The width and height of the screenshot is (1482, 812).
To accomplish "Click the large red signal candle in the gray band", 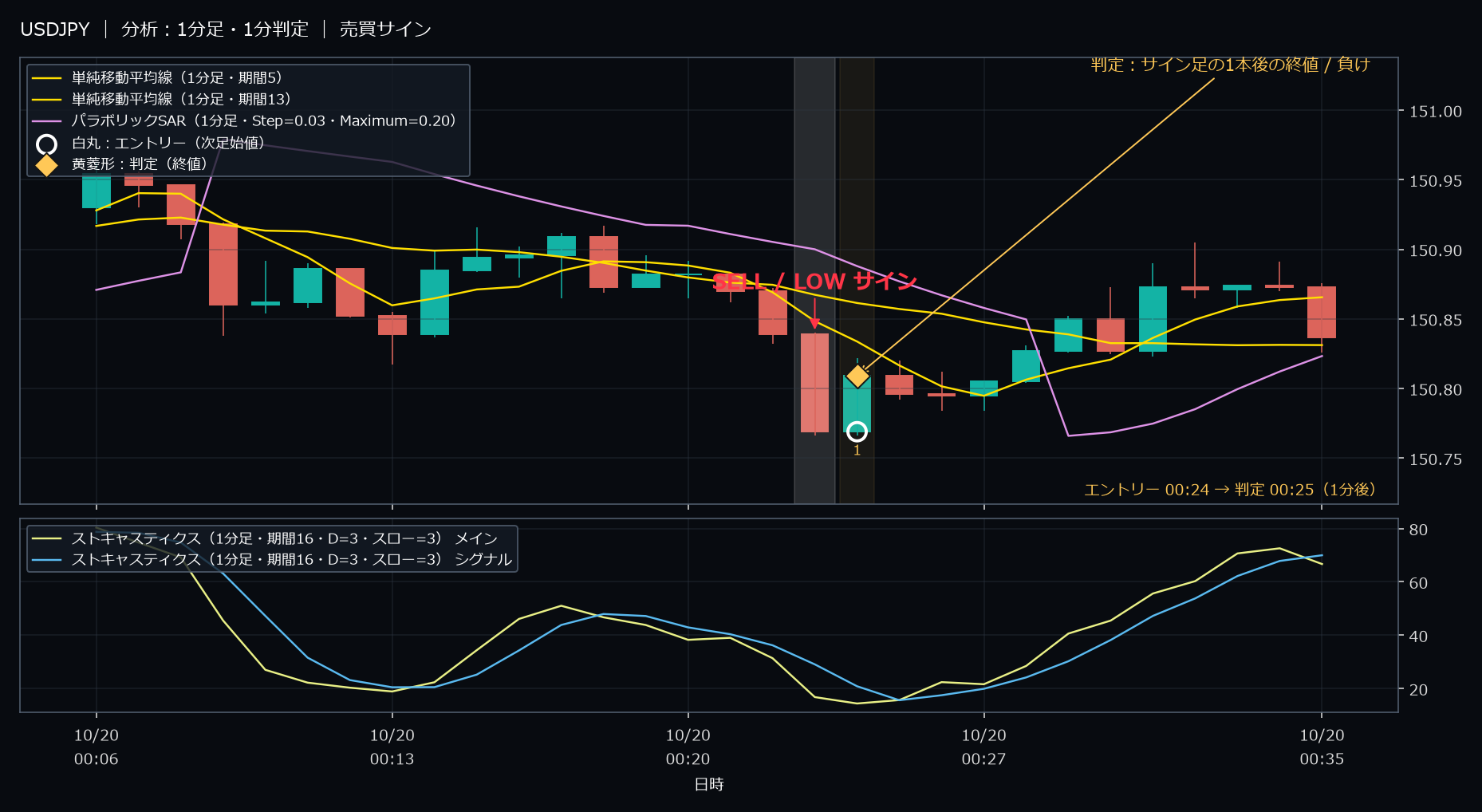I will coord(814,383).
